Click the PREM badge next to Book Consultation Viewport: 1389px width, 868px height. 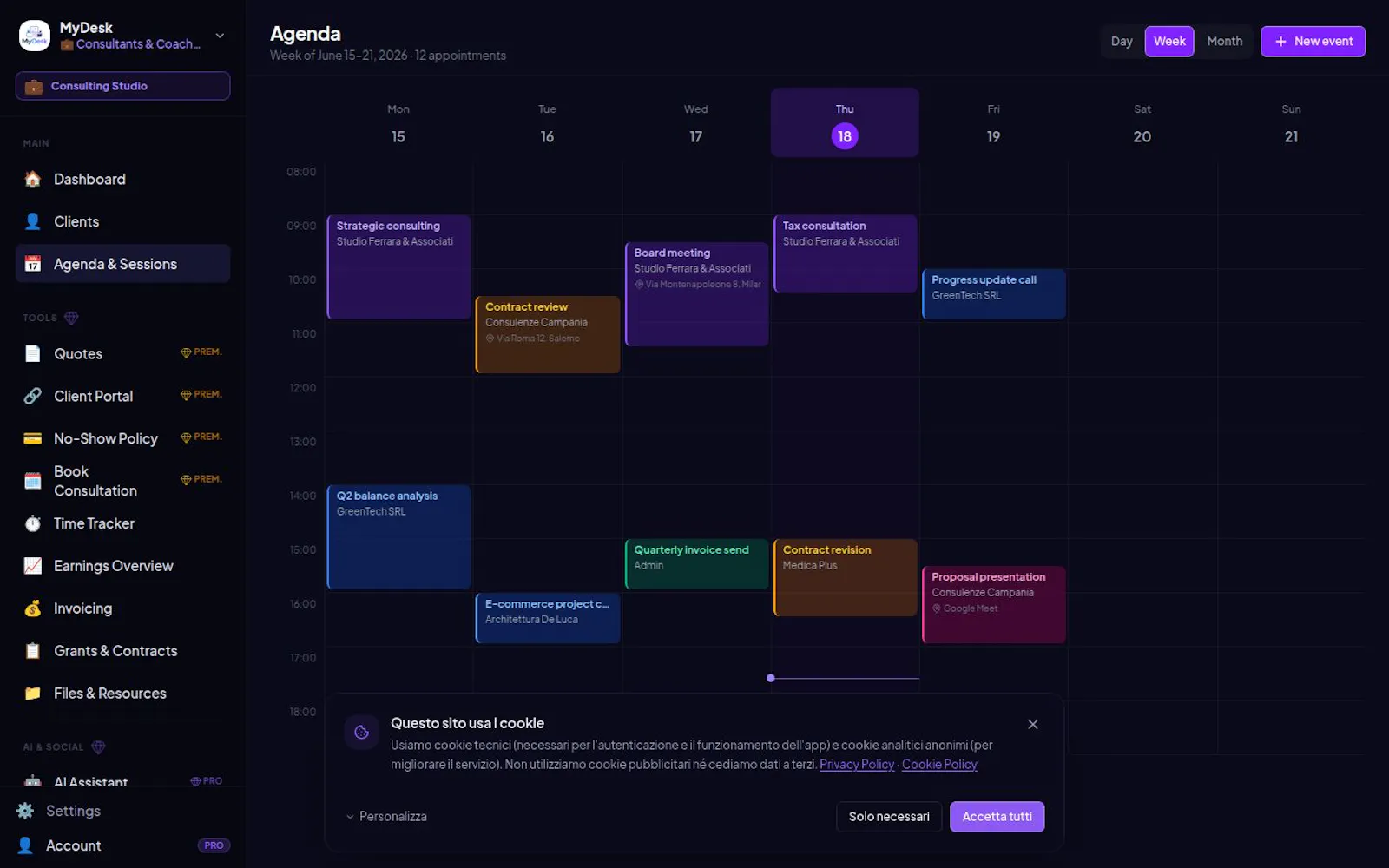pos(201,480)
